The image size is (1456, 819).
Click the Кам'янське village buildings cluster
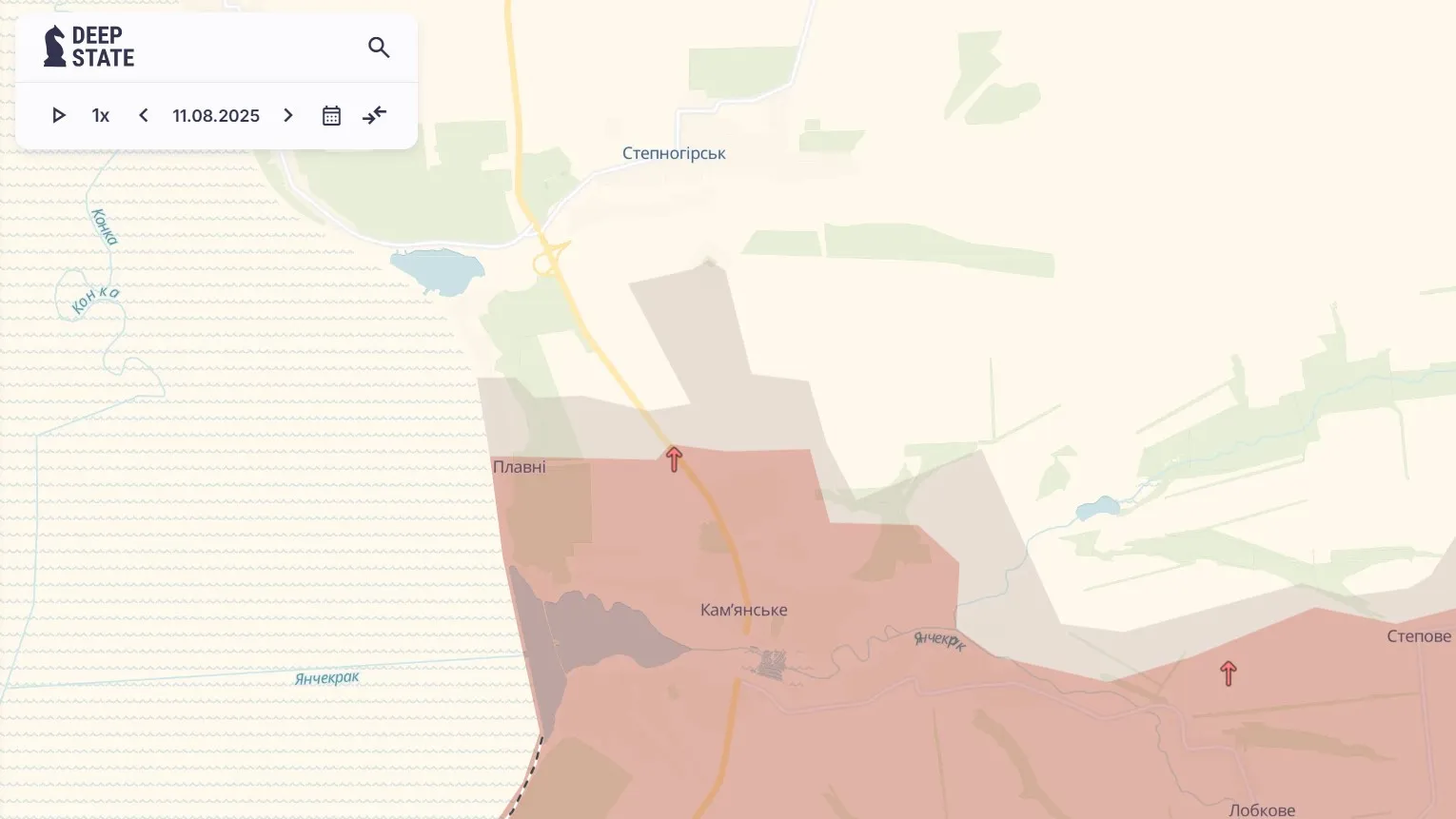pyautogui.click(x=771, y=663)
